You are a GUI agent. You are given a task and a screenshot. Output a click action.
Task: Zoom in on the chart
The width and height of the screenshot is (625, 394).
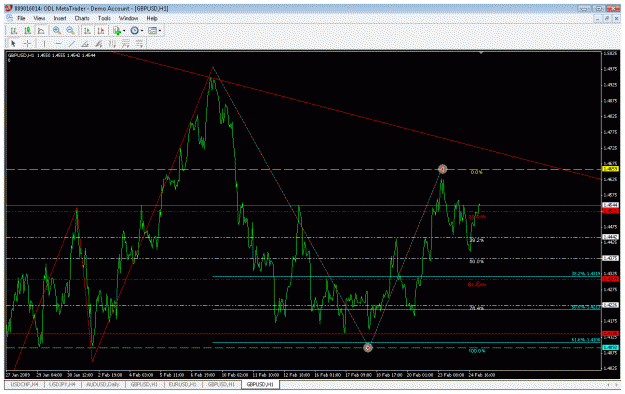(x=57, y=31)
